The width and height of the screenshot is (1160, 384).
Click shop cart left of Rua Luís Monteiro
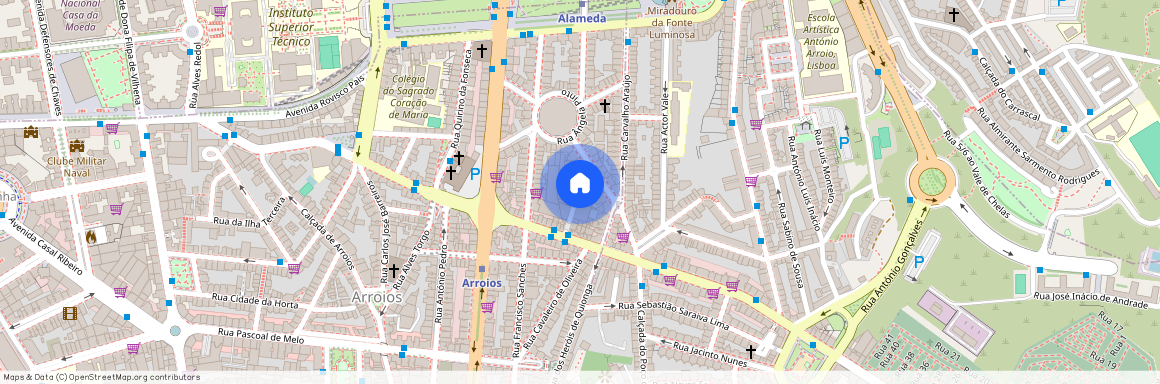[755, 124]
